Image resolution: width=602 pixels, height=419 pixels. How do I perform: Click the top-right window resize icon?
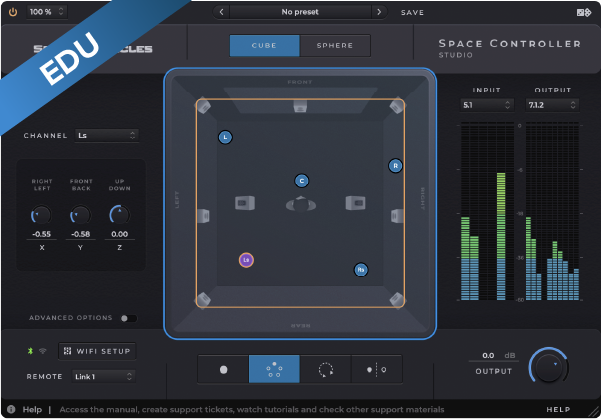click(585, 12)
